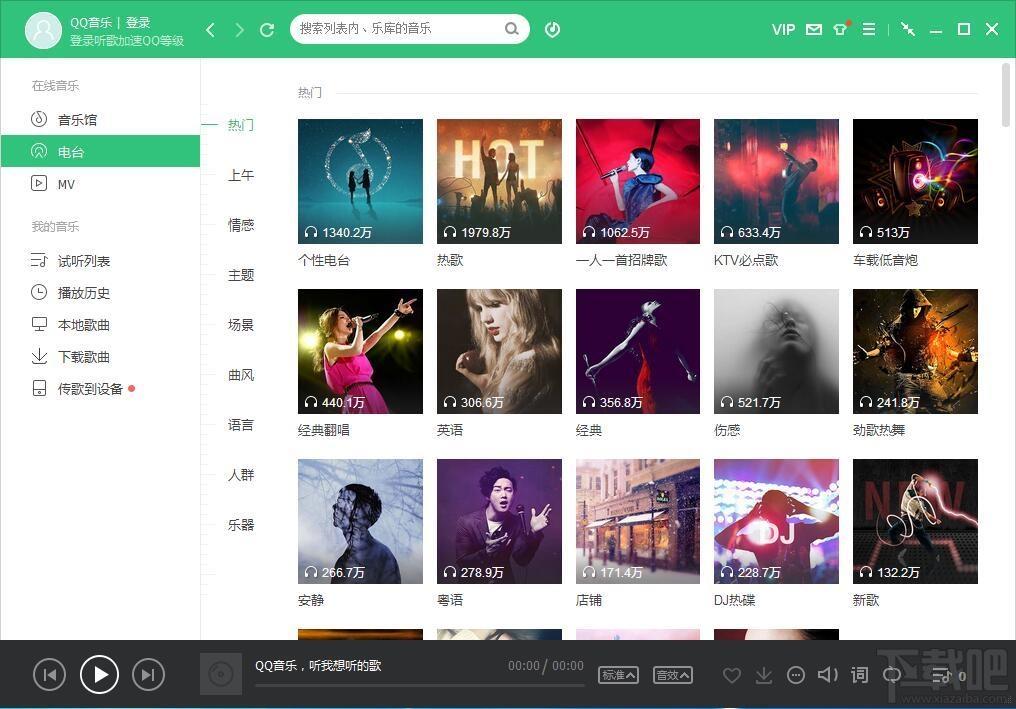Screen dimensions: 1016x709
Task: Open the mail messages icon
Action: [814, 30]
